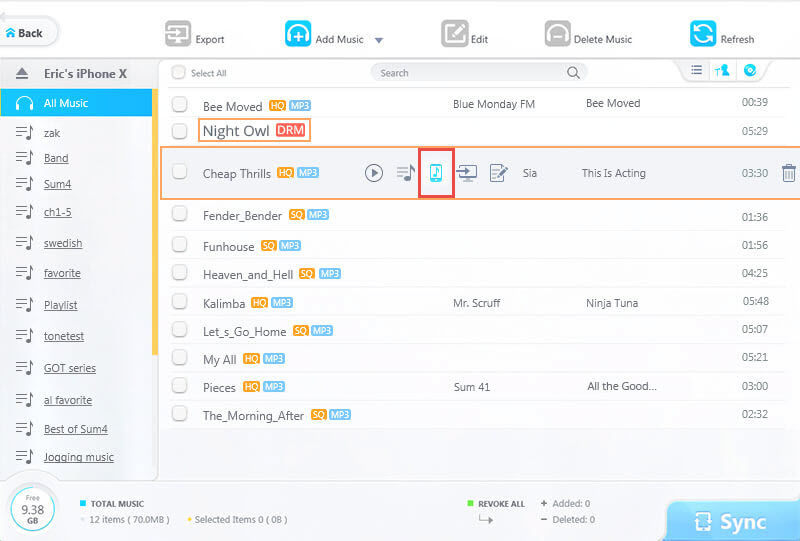Screen dimensions: 800x541
Task: Click the Edit toolbar icon
Action: coord(455,34)
